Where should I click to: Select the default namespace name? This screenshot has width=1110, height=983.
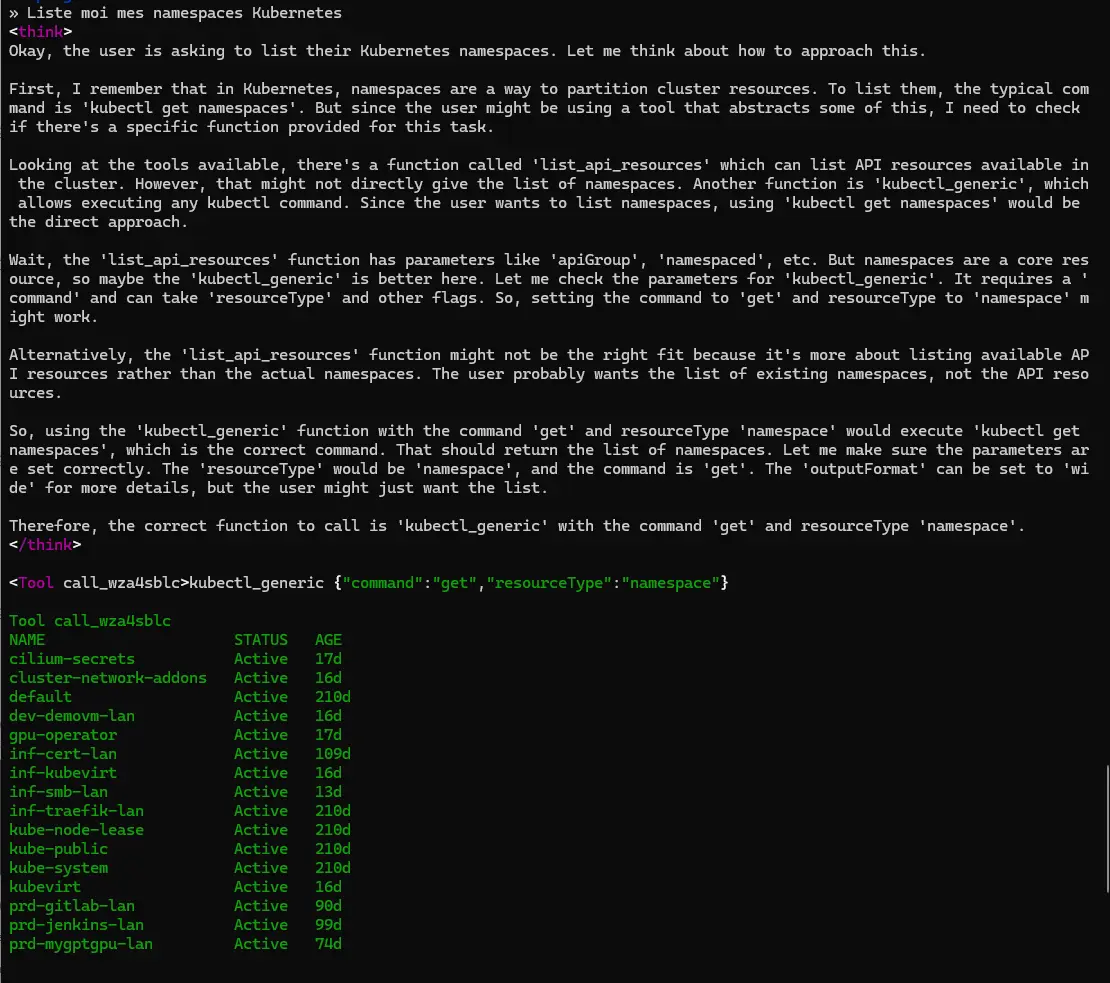[x=40, y=697]
